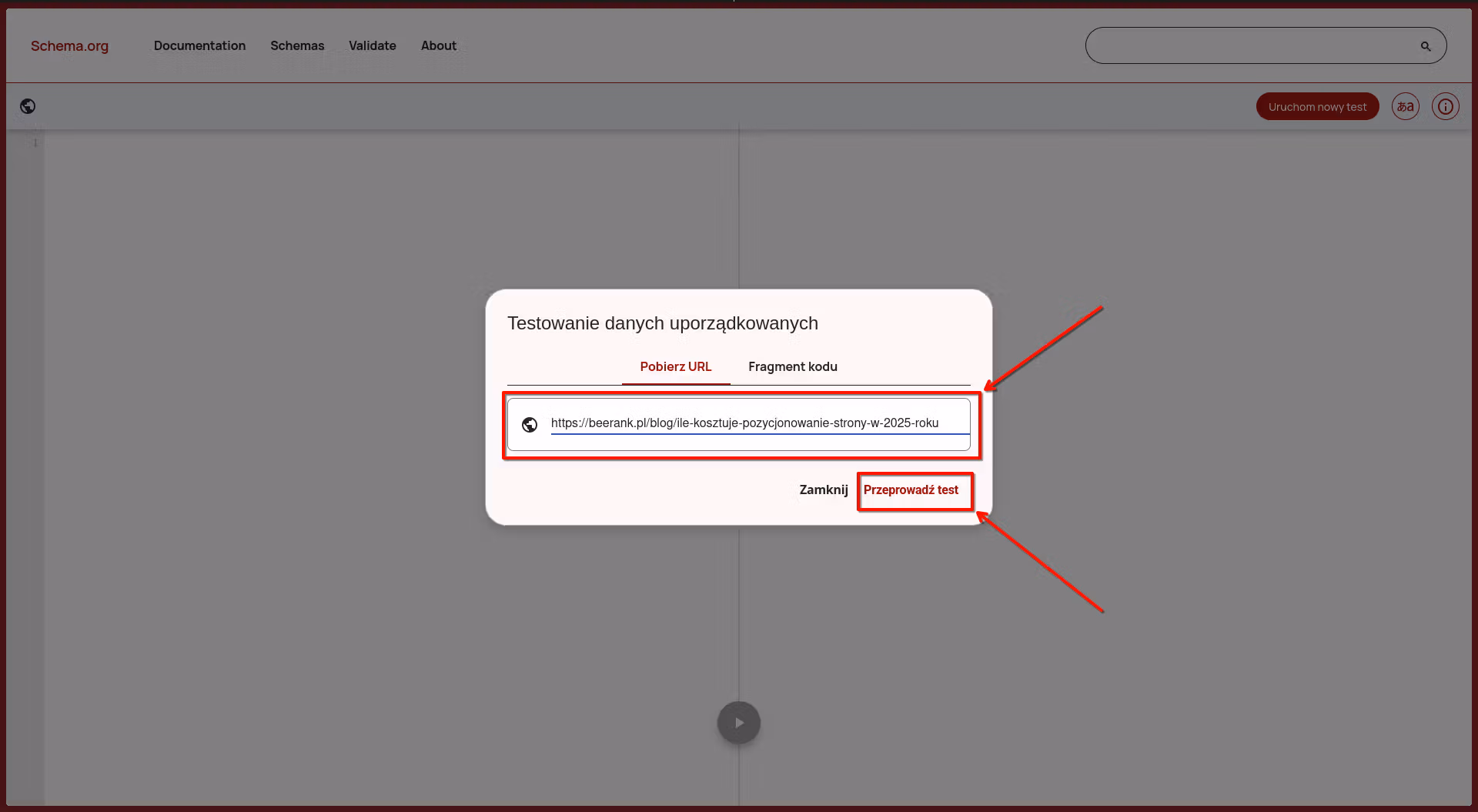The height and width of the screenshot is (812, 1478).
Task: Open the Schemas menu item
Action: pyautogui.click(x=297, y=45)
